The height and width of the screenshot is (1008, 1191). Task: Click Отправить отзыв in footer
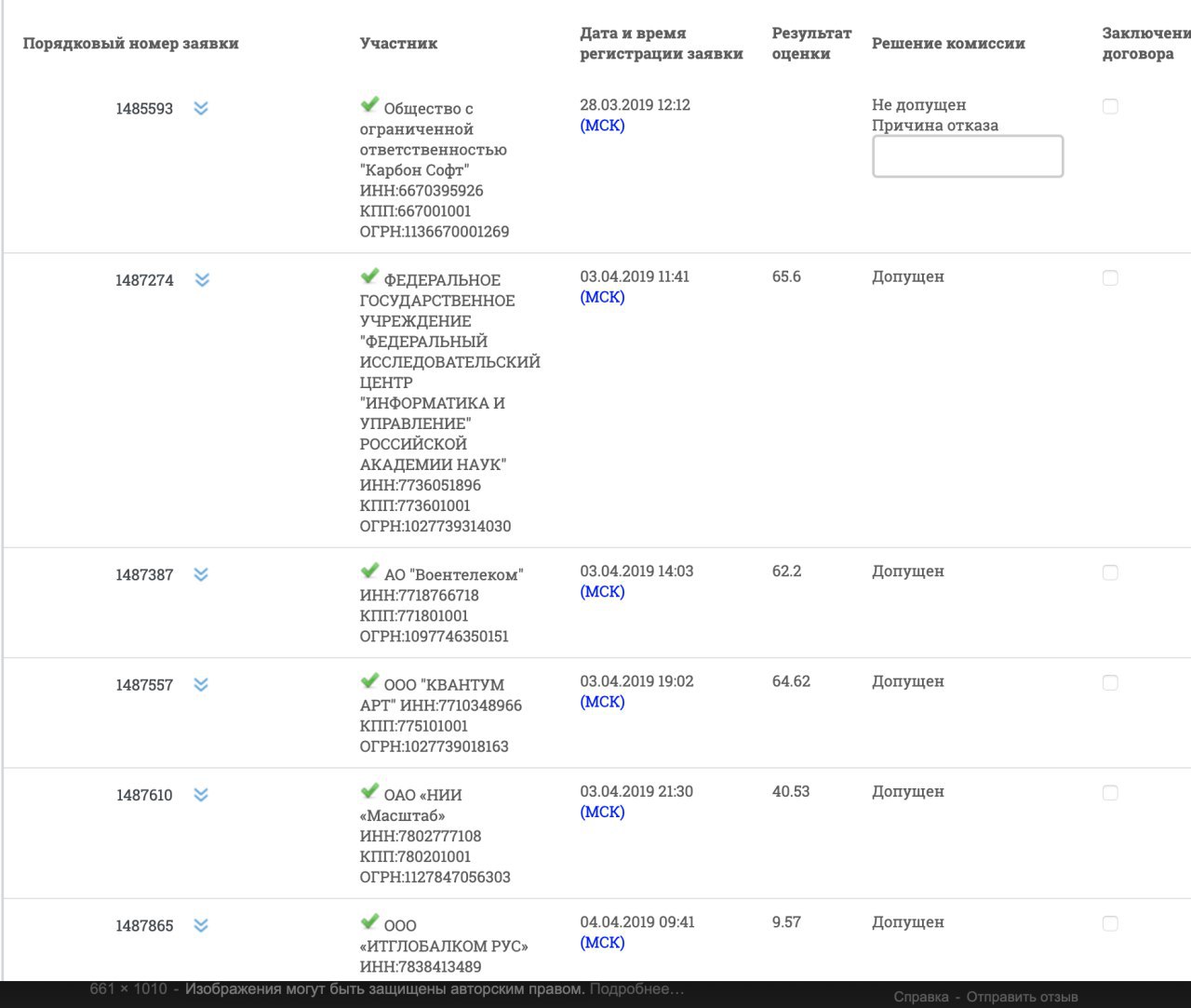tap(1022, 997)
